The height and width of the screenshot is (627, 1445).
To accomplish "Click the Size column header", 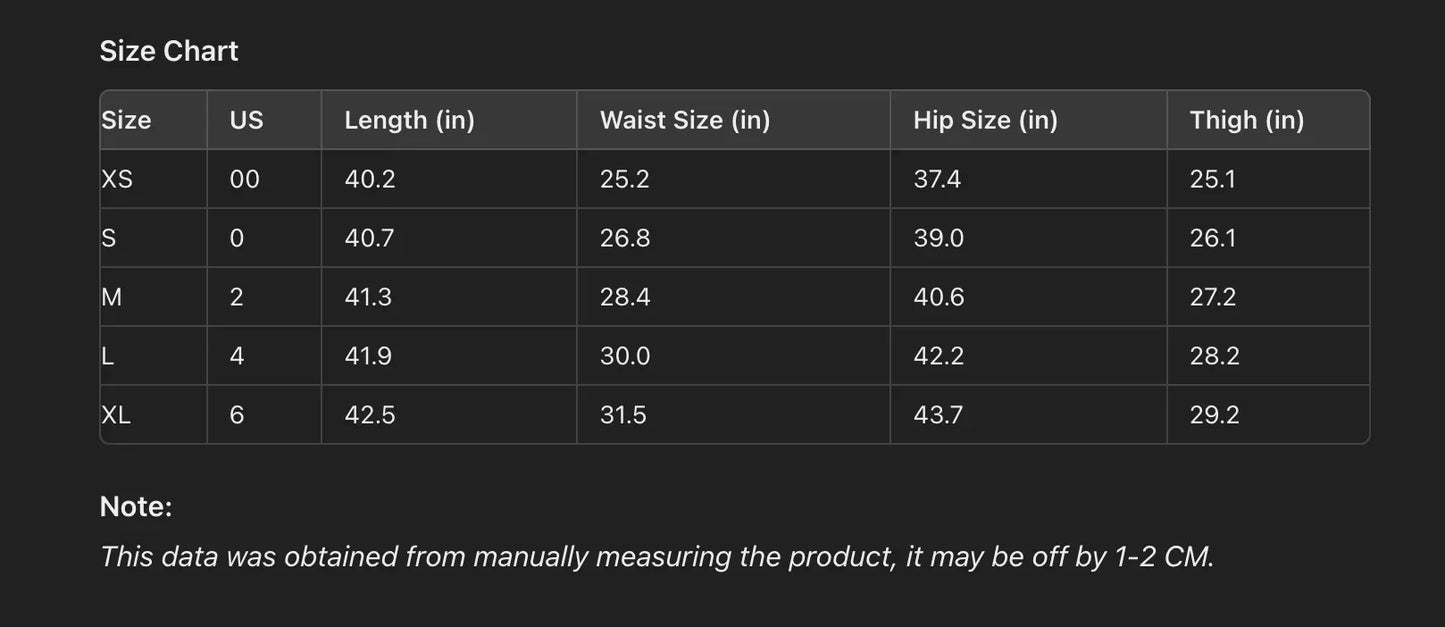I will point(126,120).
